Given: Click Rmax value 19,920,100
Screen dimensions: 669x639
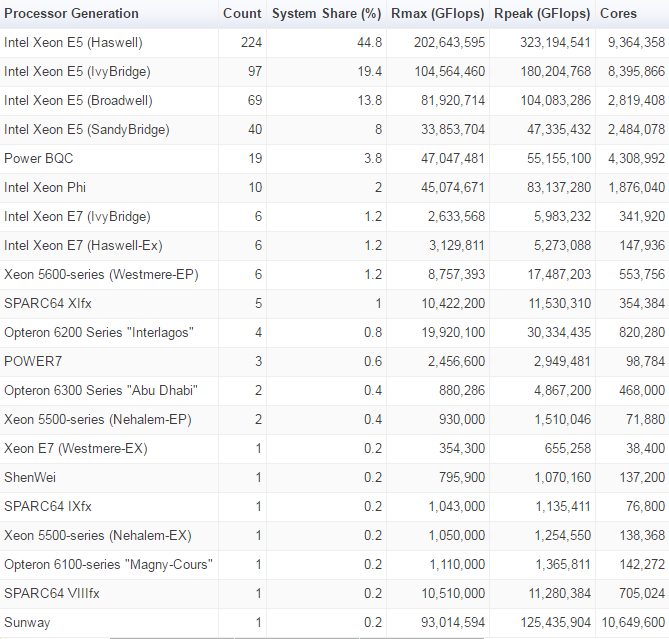Looking at the screenshot, I should [x=453, y=333].
